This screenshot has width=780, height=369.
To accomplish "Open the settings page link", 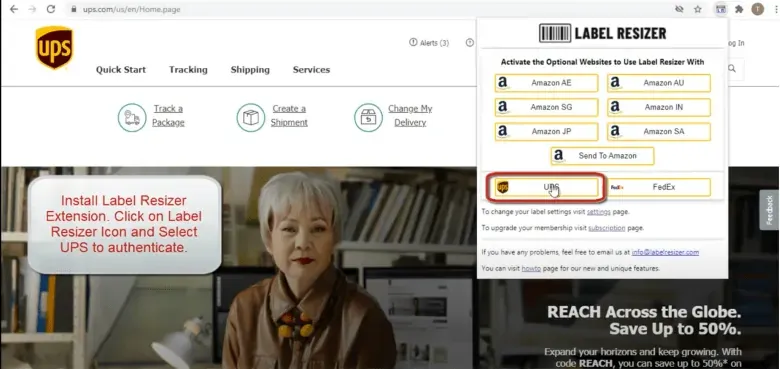I will [x=598, y=211].
